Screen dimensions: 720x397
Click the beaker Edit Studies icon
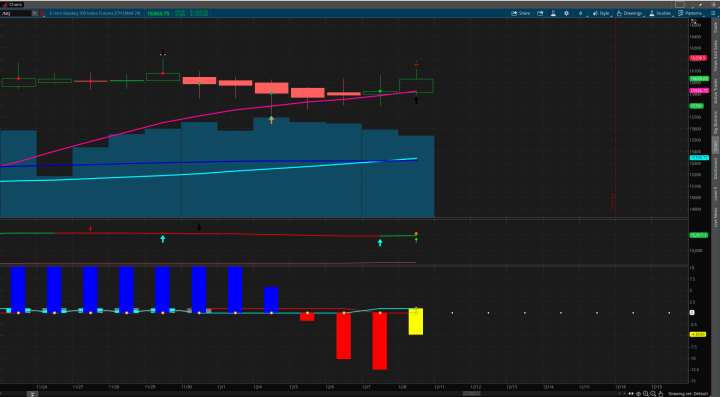click(553, 13)
